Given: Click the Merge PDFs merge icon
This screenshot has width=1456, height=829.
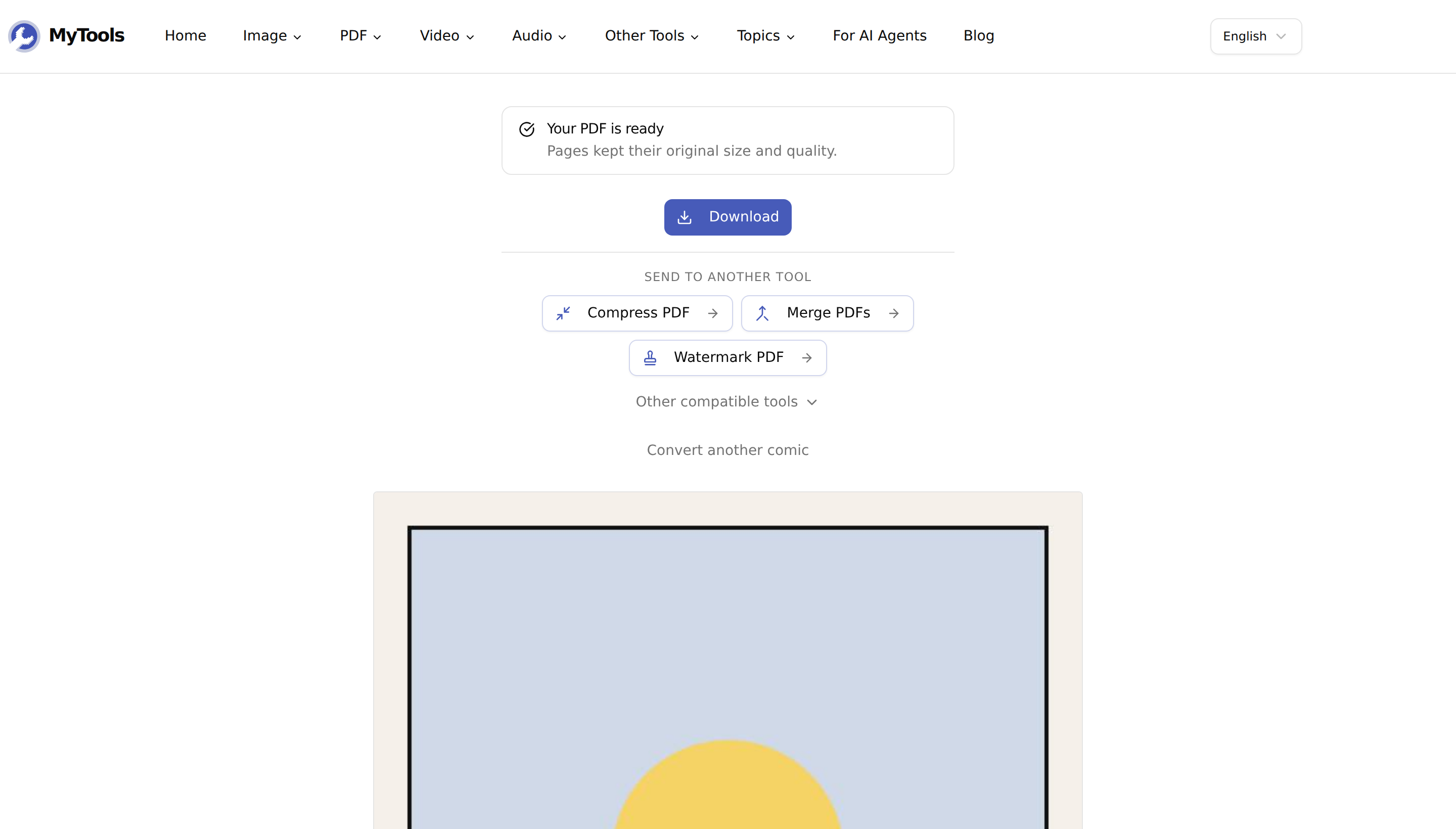Looking at the screenshot, I should pyautogui.click(x=762, y=313).
